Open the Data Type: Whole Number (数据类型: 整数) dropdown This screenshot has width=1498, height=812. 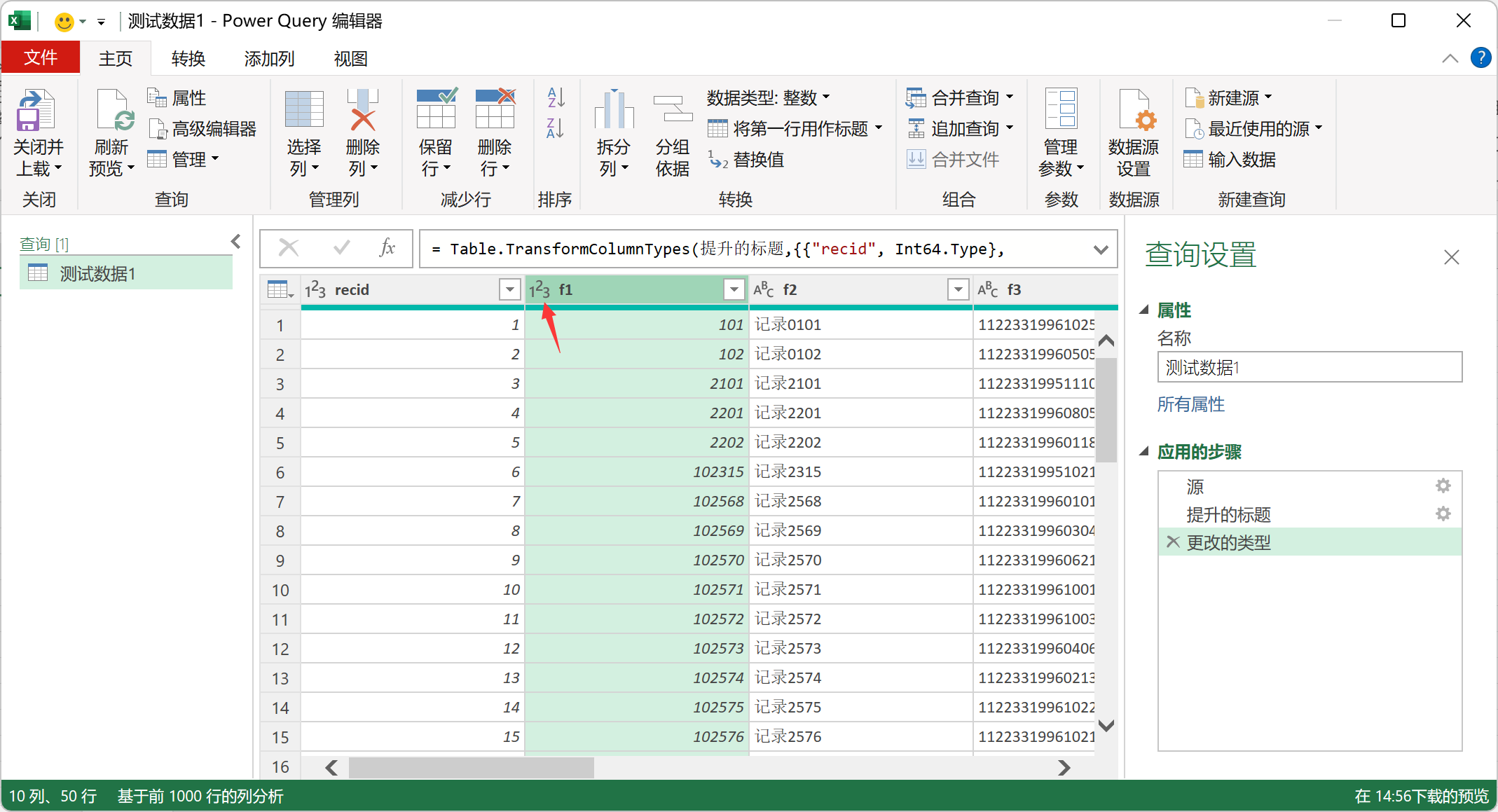pyautogui.click(x=768, y=97)
